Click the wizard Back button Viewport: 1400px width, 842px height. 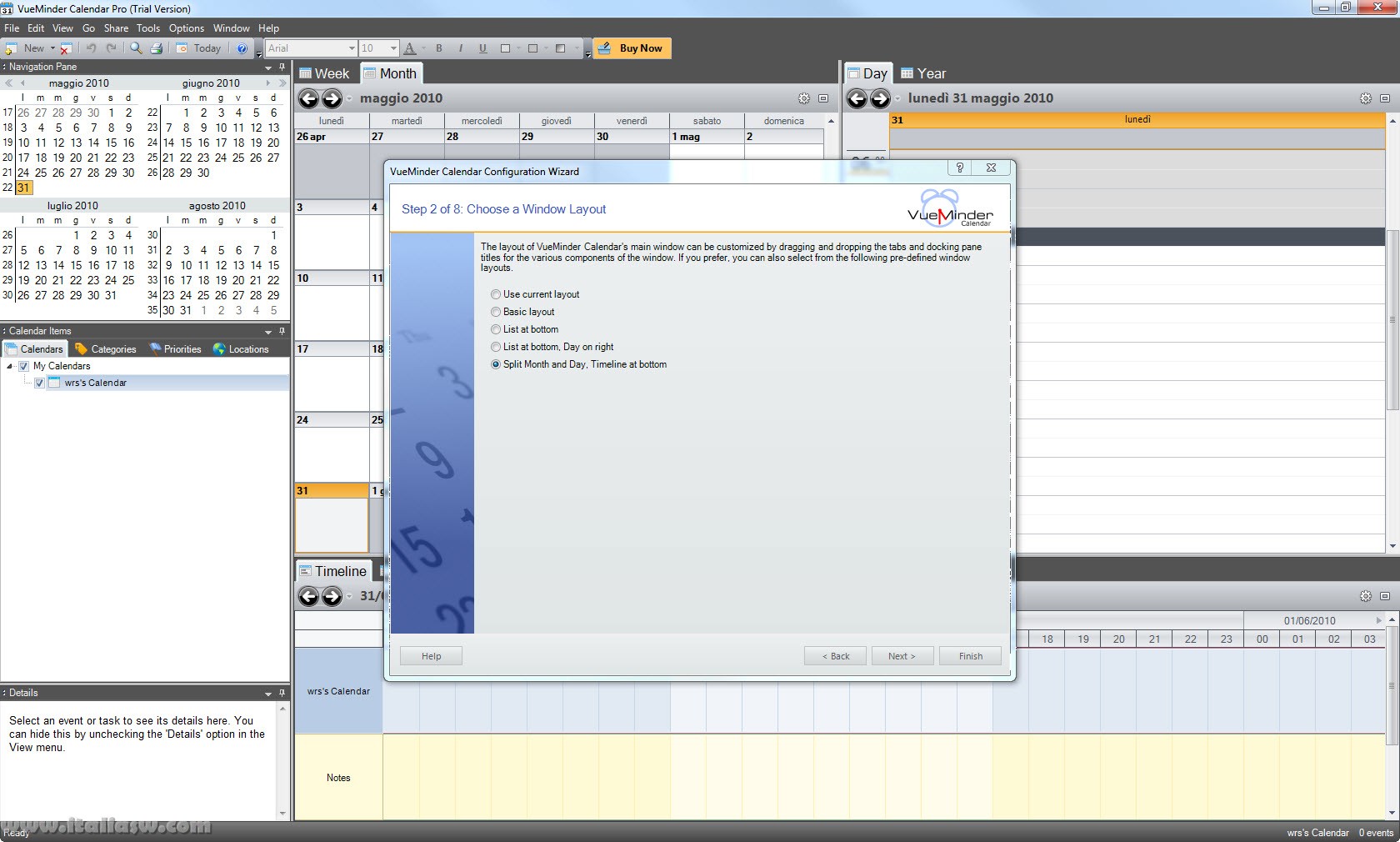point(835,656)
